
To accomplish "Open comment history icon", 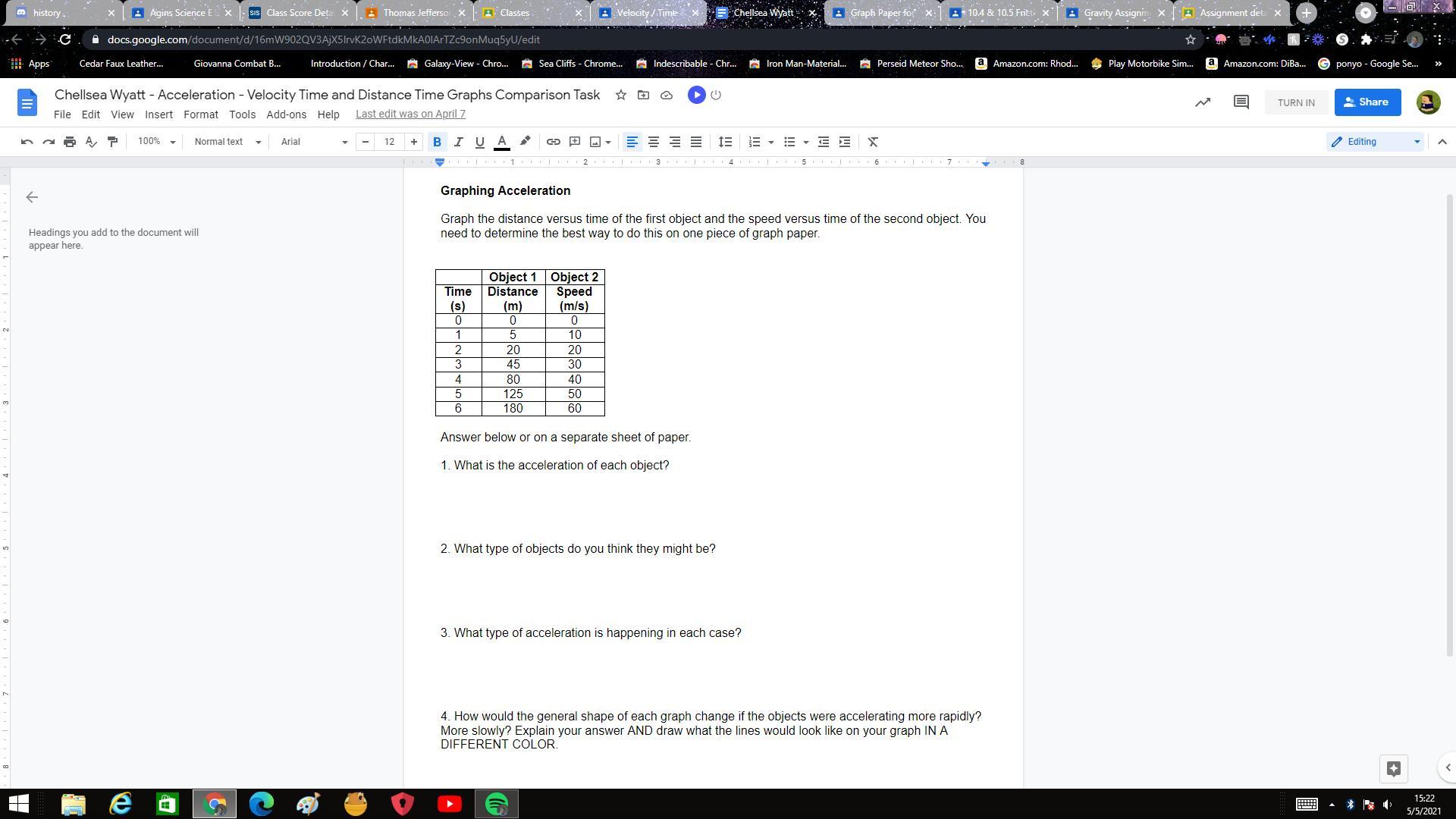I will coord(1241,102).
